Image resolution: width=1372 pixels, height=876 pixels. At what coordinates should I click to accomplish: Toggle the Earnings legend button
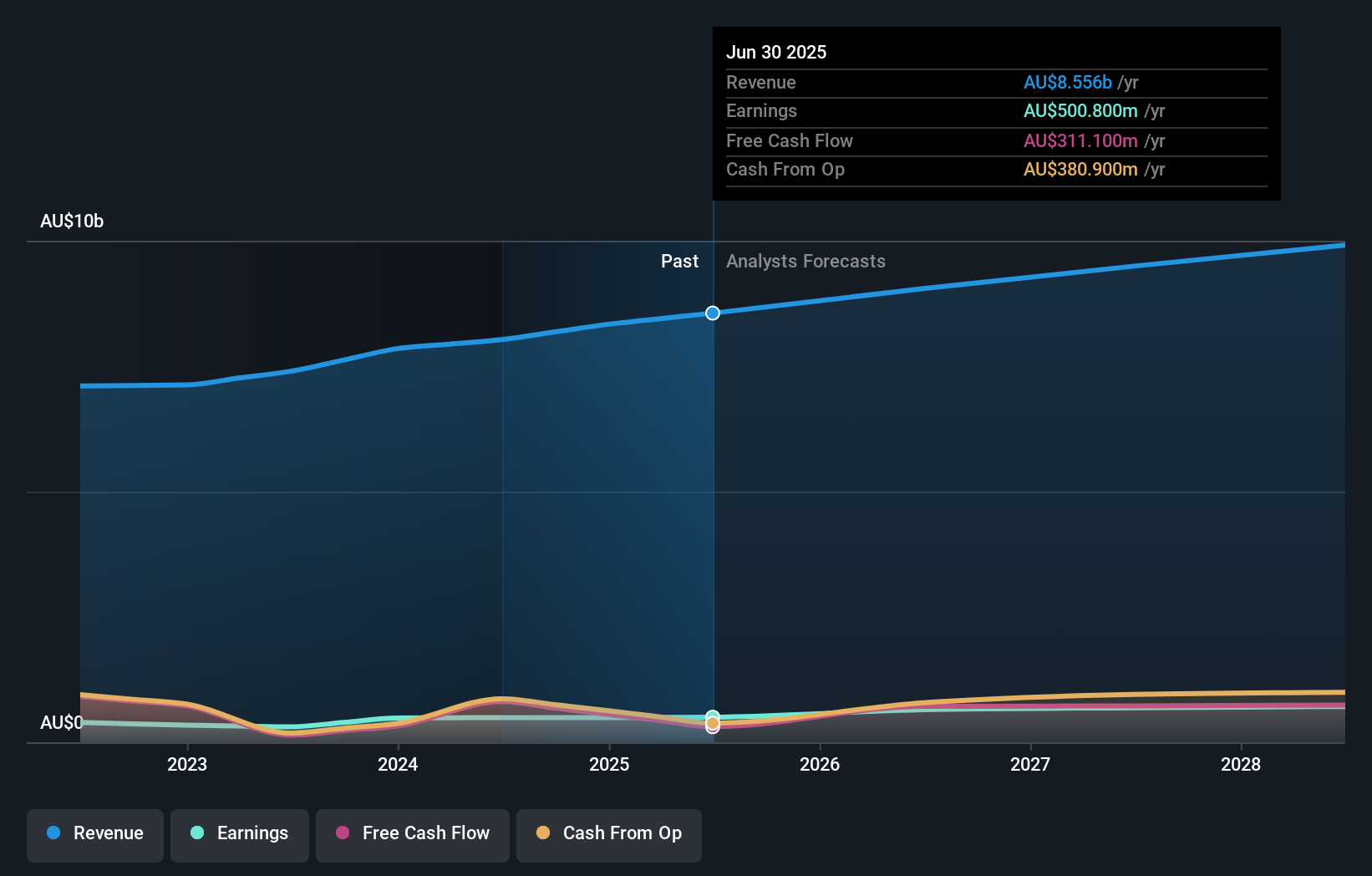[x=240, y=835]
